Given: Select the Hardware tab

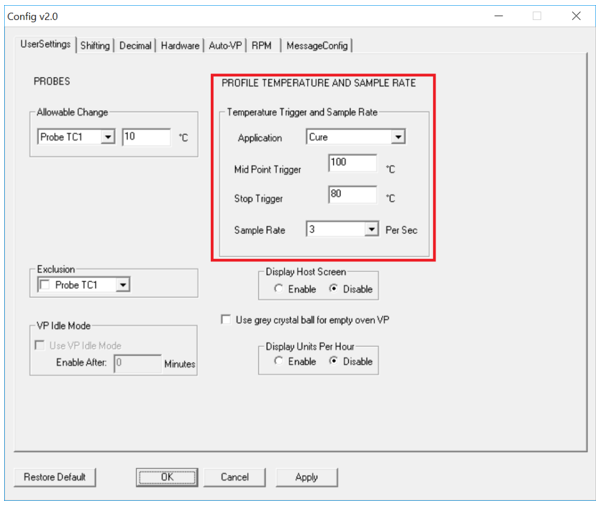Looking at the screenshot, I should tap(180, 45).
